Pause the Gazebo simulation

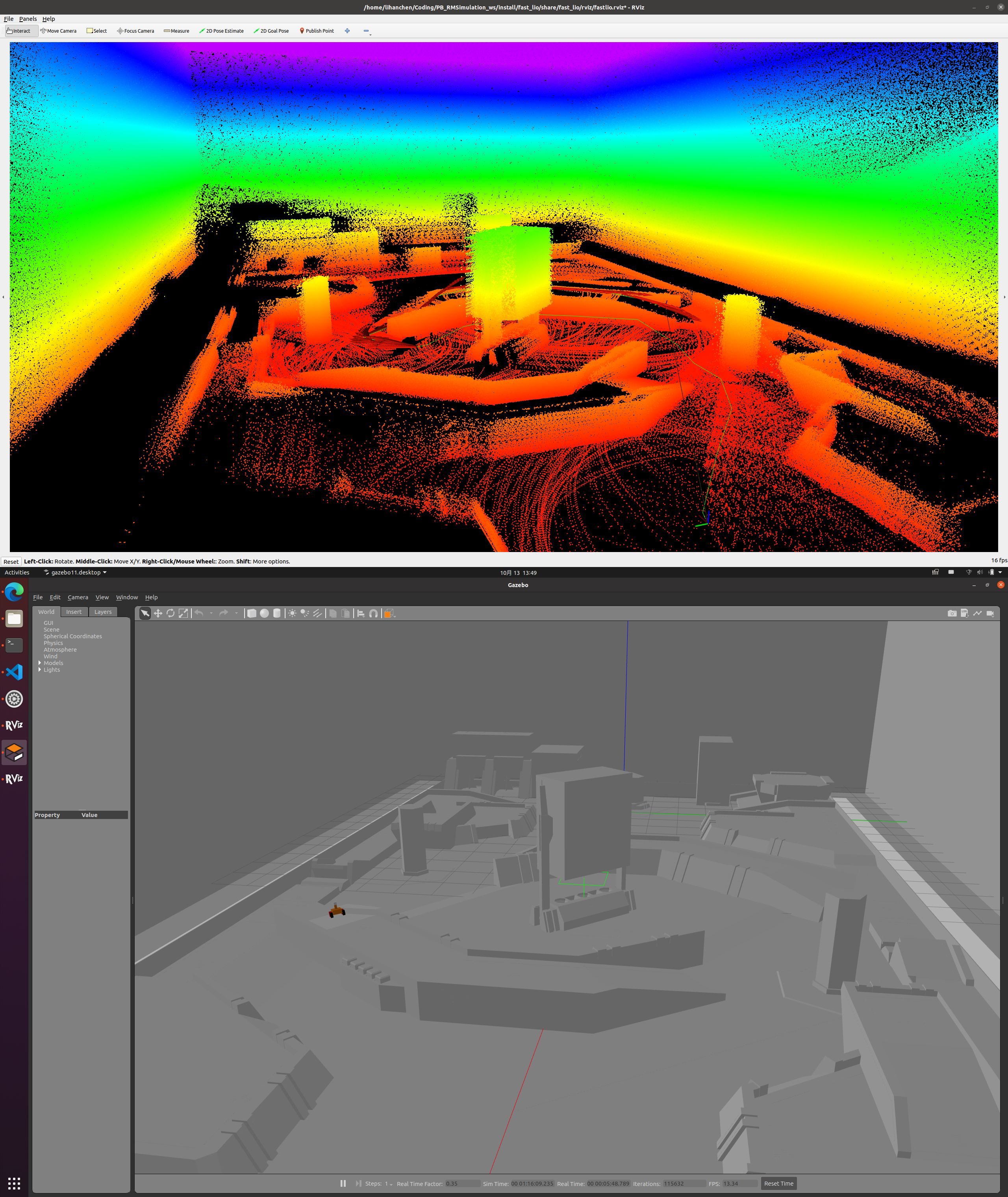pos(343,1183)
